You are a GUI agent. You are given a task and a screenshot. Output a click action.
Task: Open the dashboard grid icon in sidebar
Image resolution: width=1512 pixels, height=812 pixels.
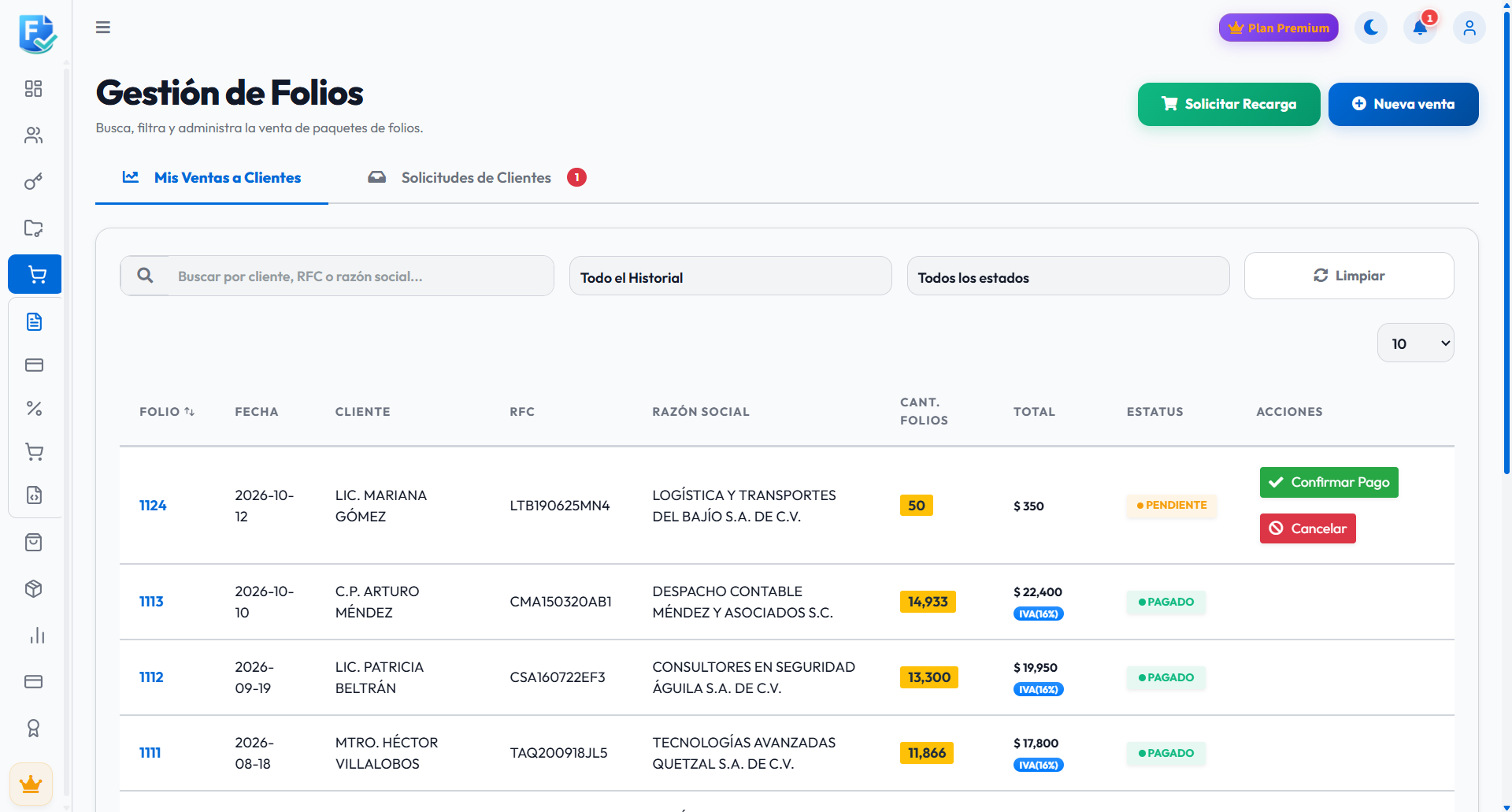click(x=34, y=88)
